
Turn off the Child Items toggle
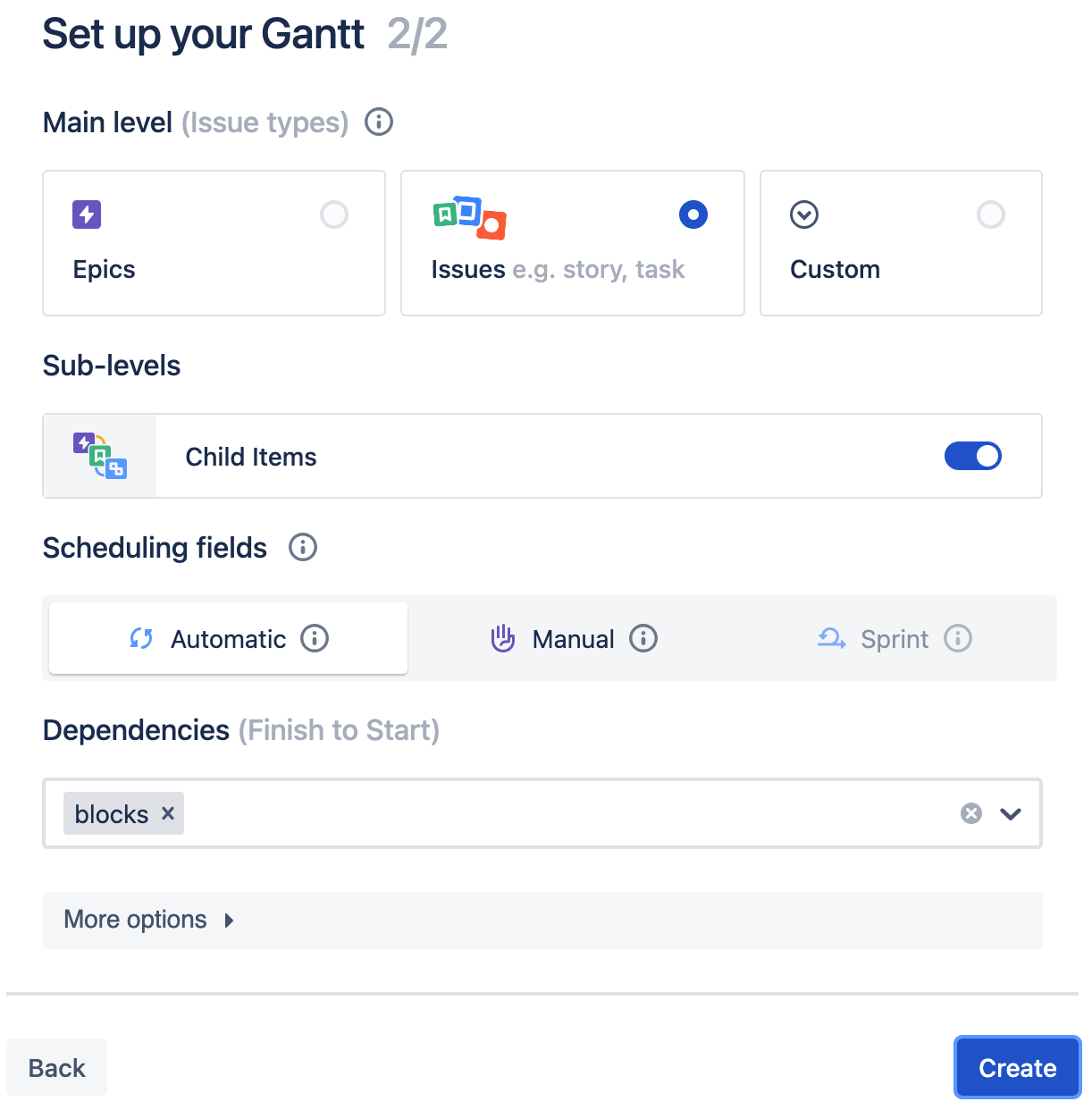point(973,456)
